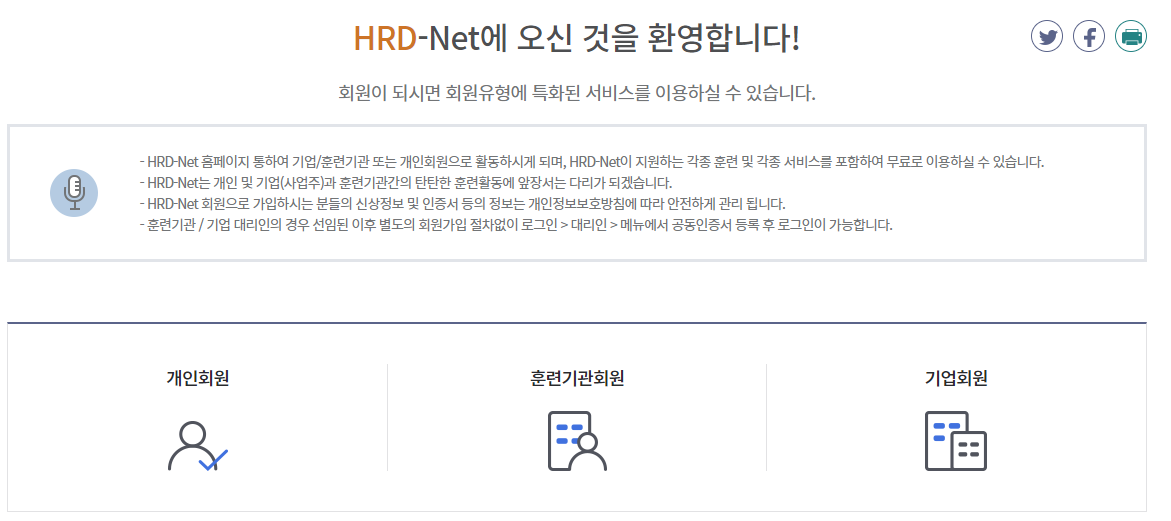Choose the 훈련기관회원 heading
Image resolution: width=1171 pixels, height=521 pixels.
click(577, 378)
